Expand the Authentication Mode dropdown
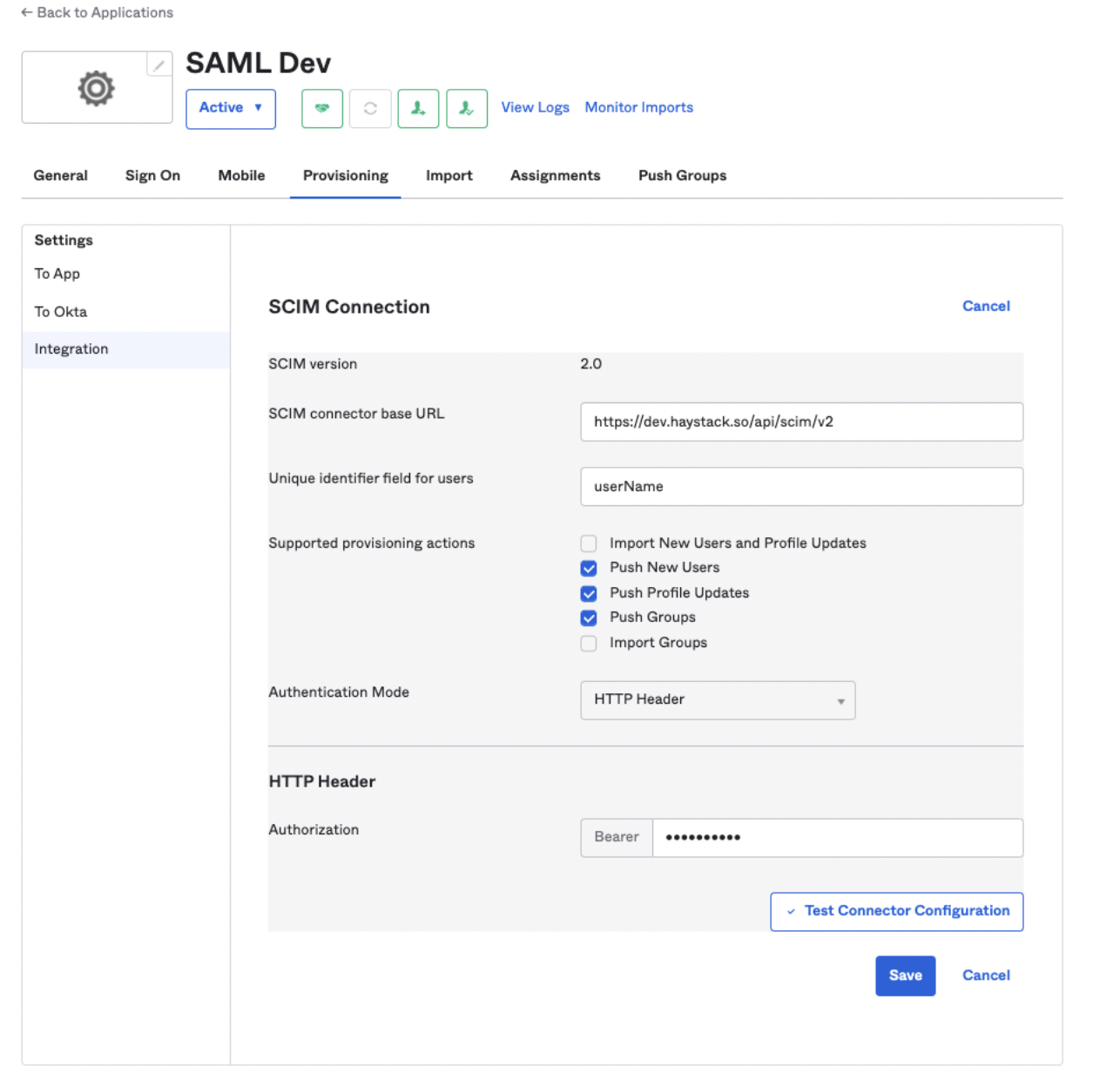The width and height of the screenshot is (1120, 1080). pyautogui.click(x=718, y=700)
